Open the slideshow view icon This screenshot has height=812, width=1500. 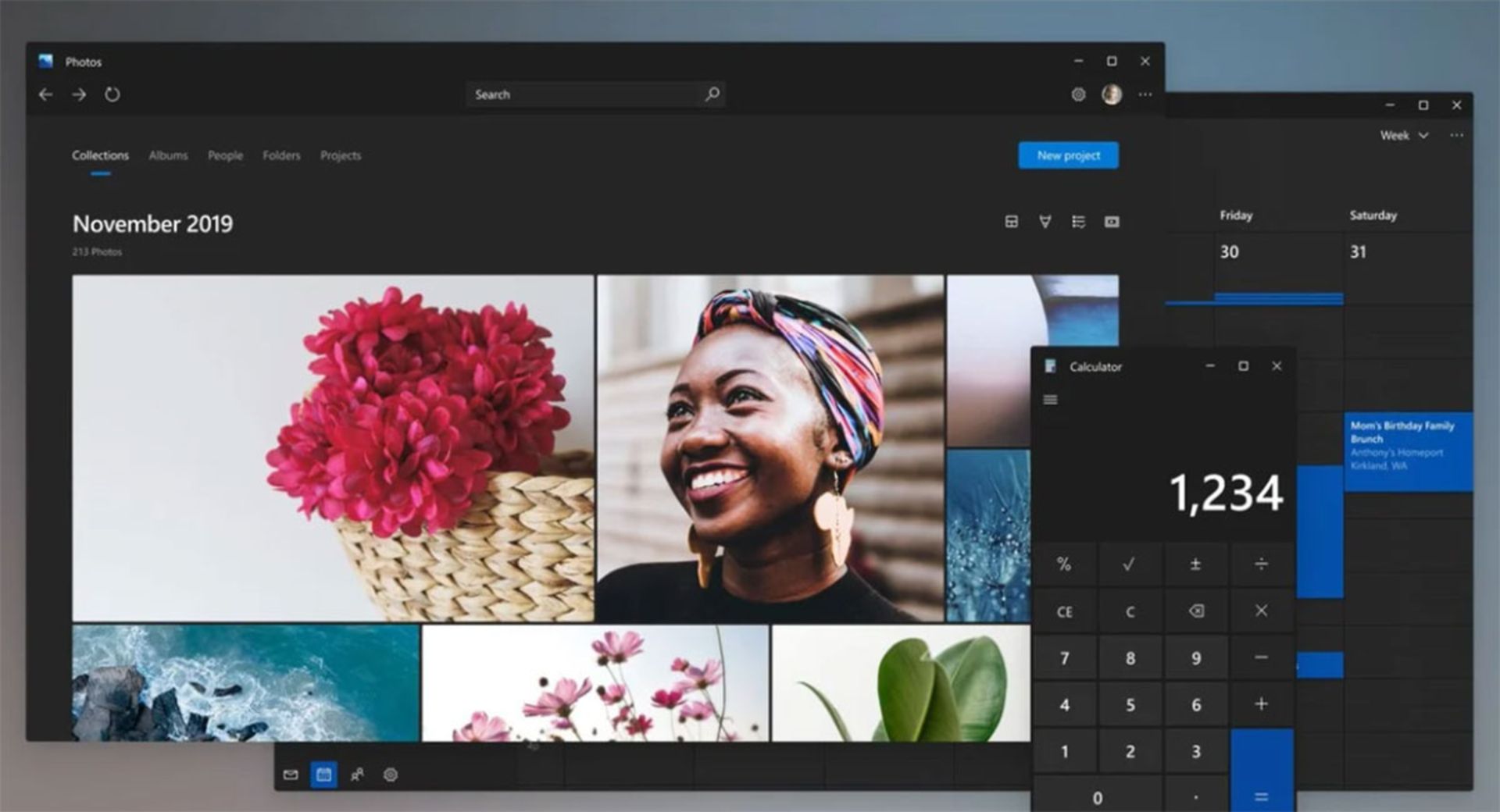pos(1112,222)
